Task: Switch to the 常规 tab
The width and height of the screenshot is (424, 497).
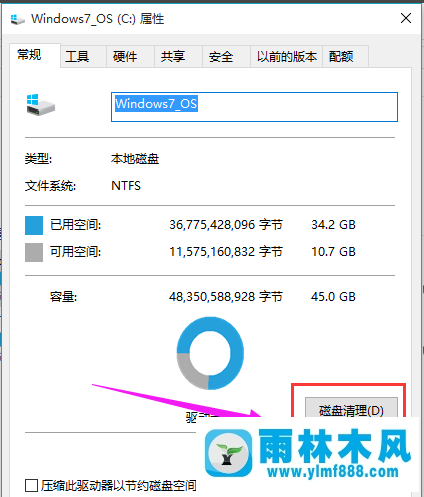Action: (x=35, y=55)
